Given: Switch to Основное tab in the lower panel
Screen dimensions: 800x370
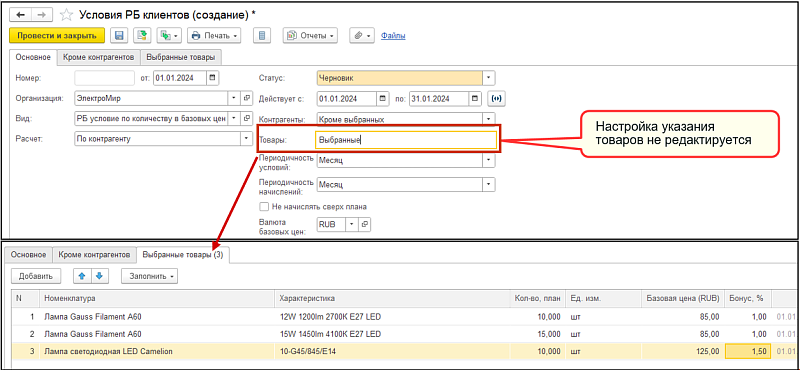Looking at the screenshot, I should [30, 254].
